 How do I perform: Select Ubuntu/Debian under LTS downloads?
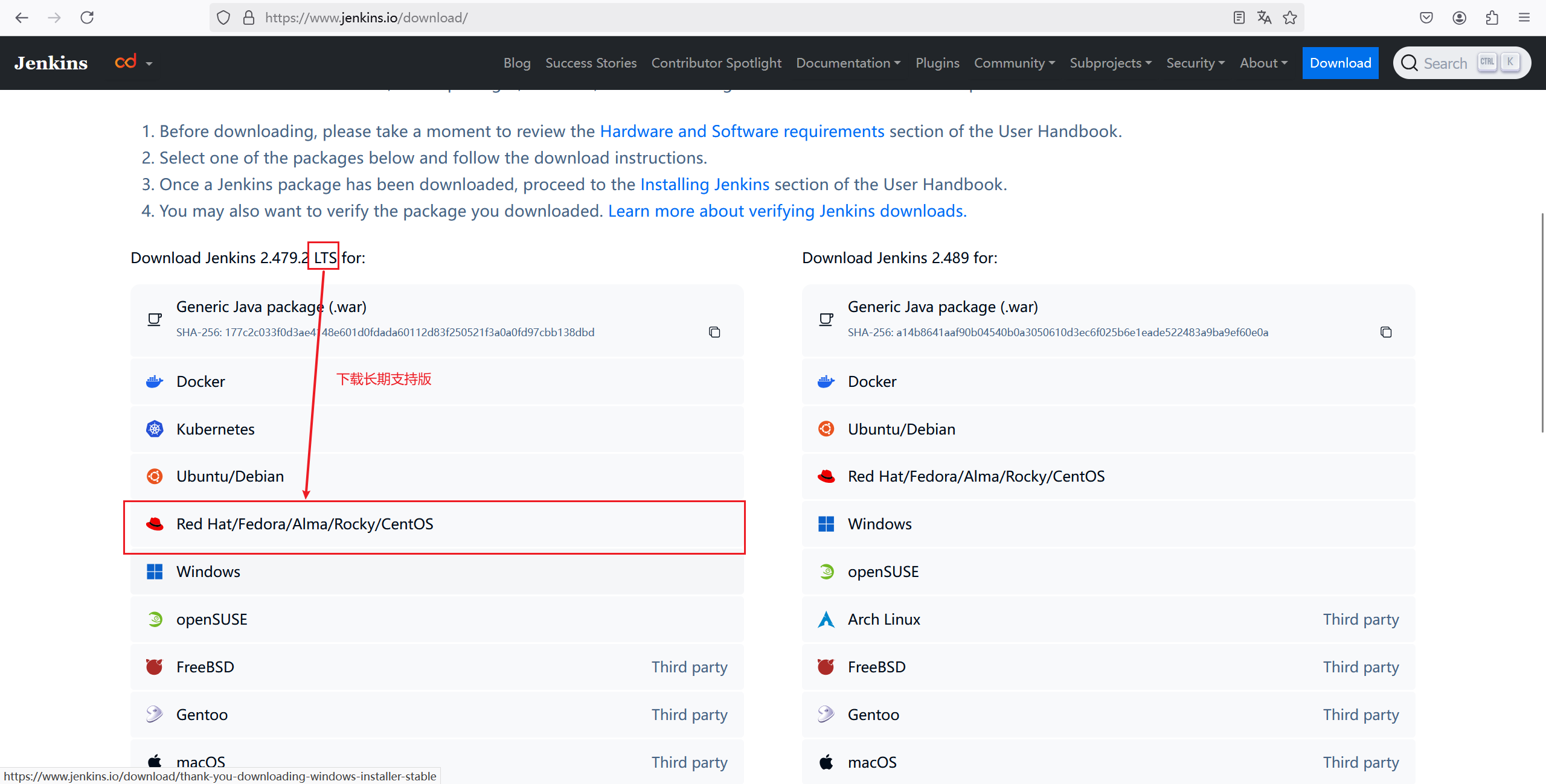pyautogui.click(x=437, y=476)
